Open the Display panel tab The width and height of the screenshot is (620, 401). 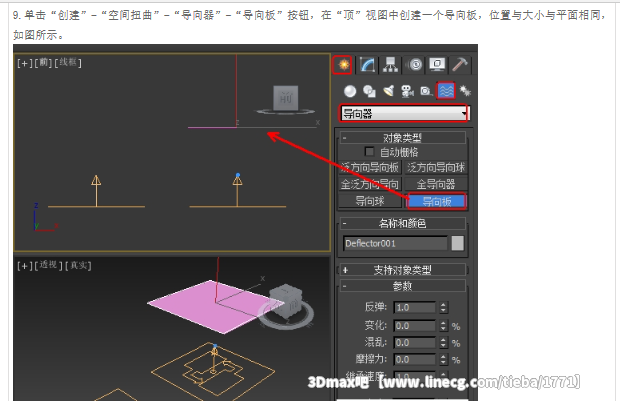tap(437, 64)
